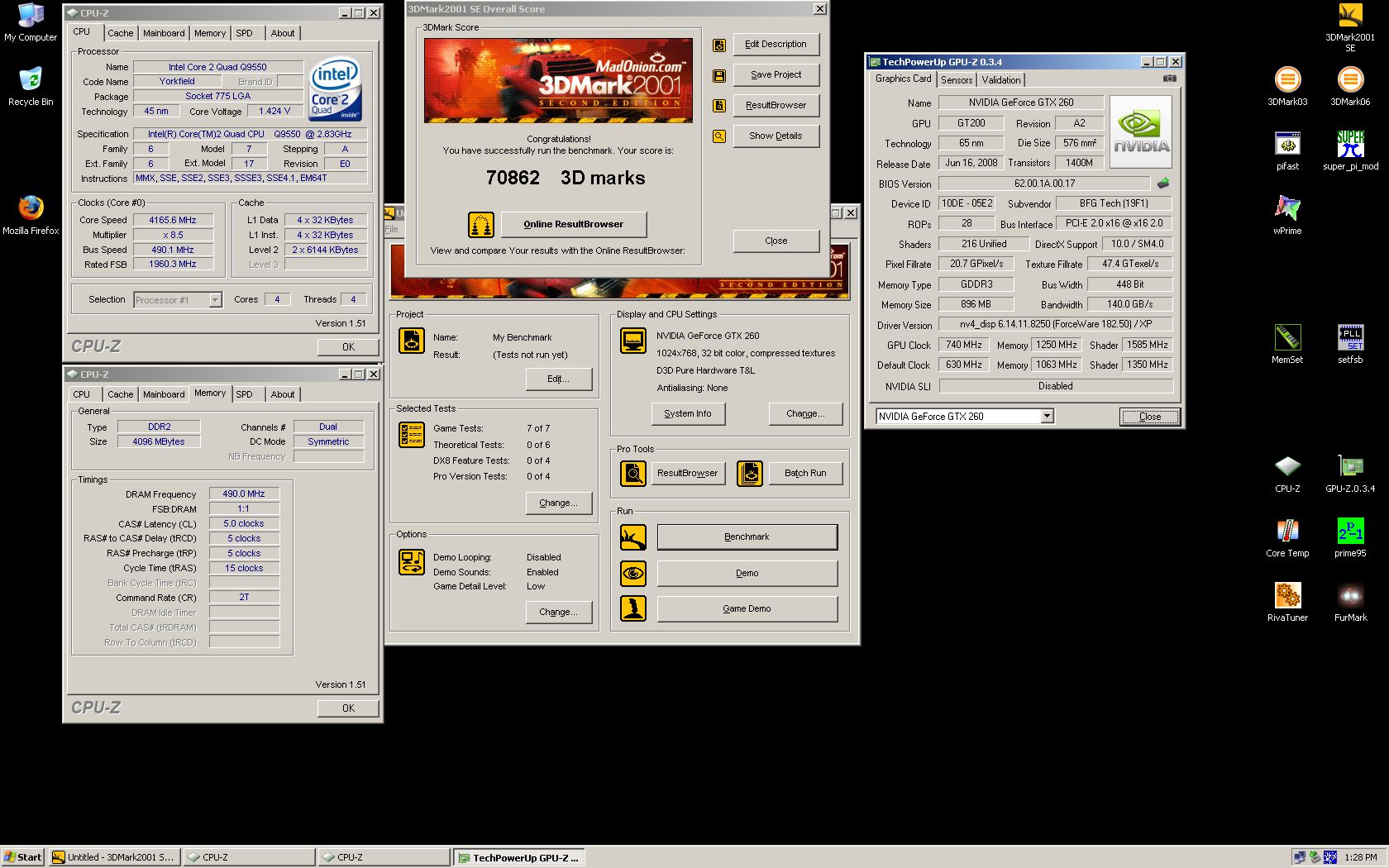The width and height of the screenshot is (1389, 868).
Task: Click the Benchmark button in Run section
Action: (747, 537)
